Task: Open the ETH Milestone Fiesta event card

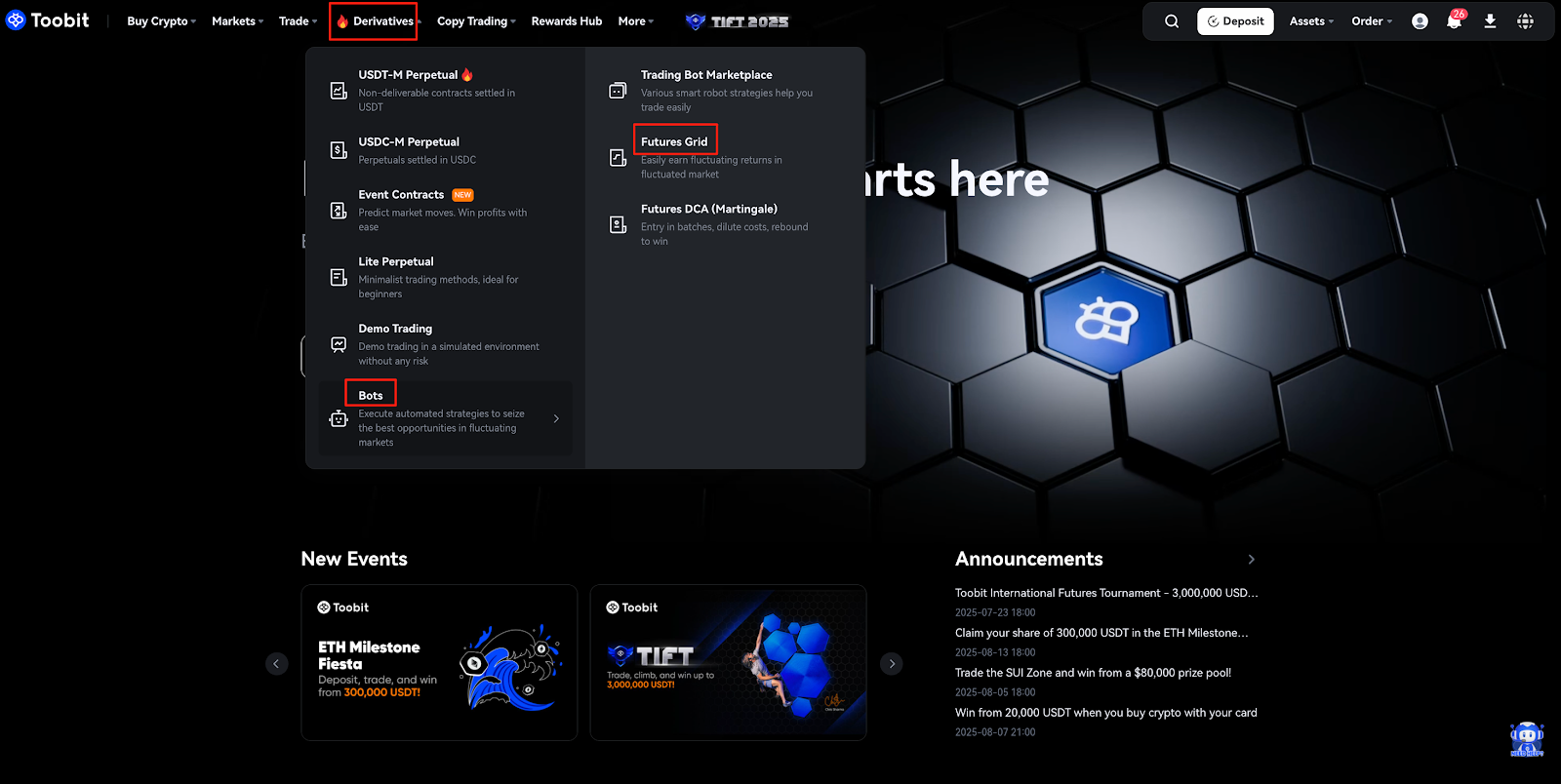Action: pos(439,662)
